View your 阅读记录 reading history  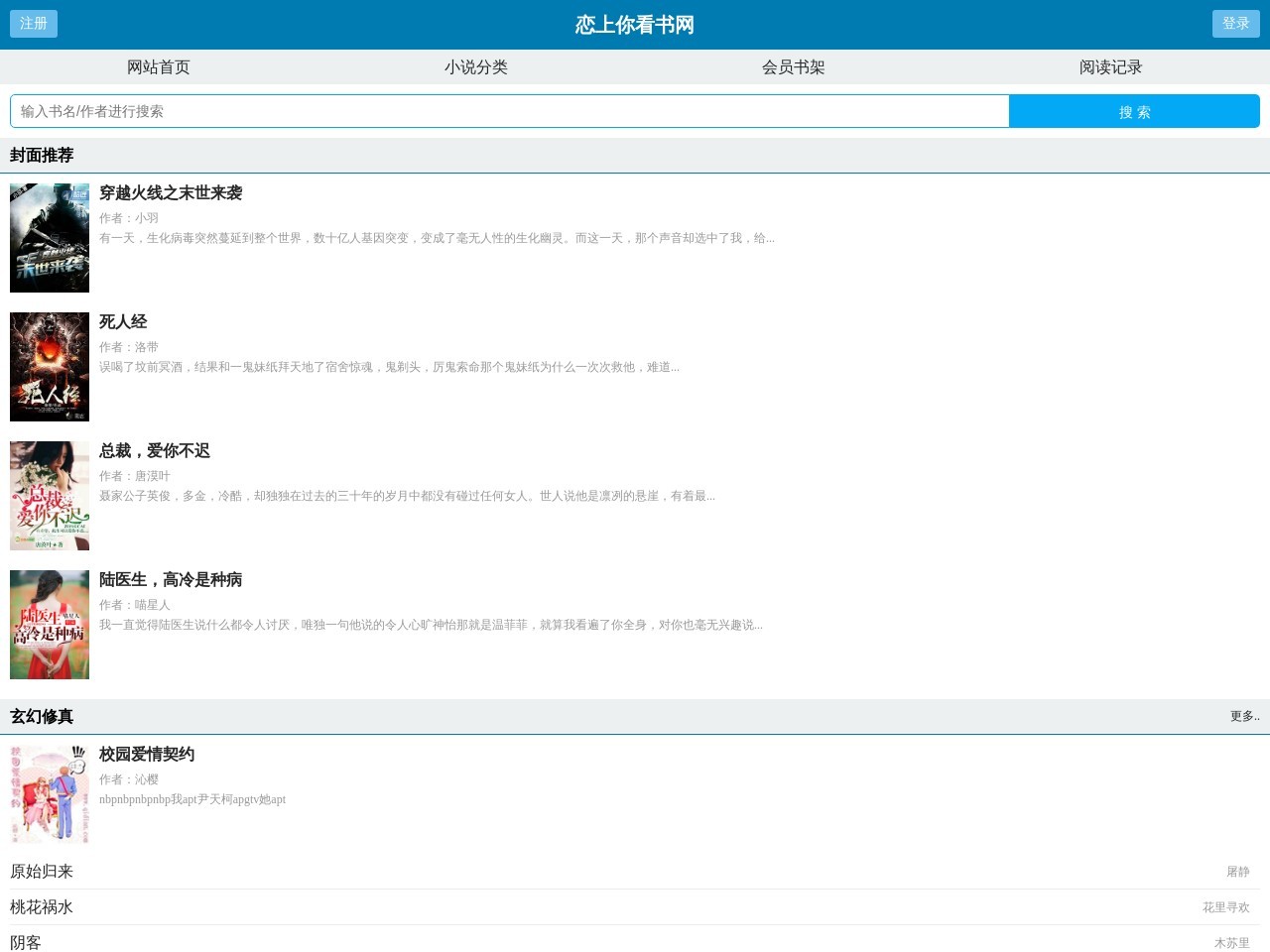pyautogui.click(x=1111, y=66)
